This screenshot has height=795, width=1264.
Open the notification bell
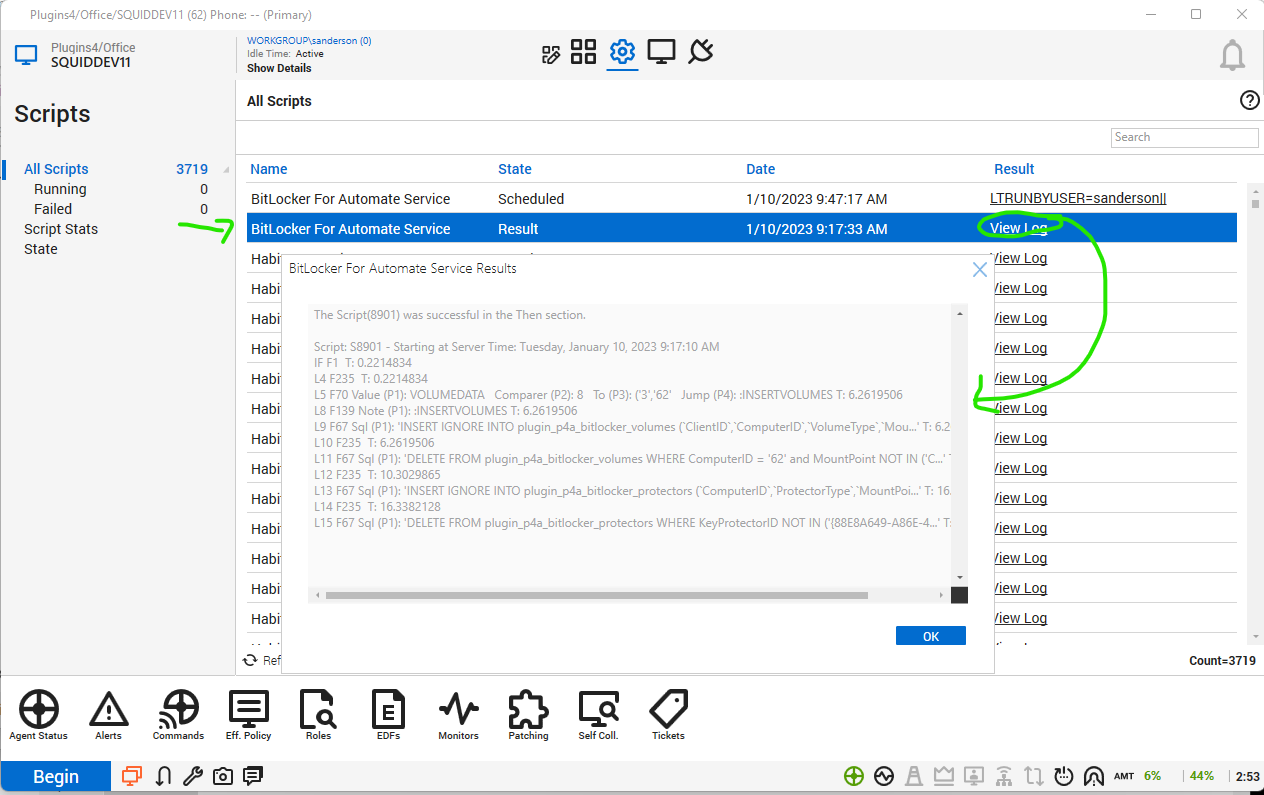pyautogui.click(x=1232, y=55)
